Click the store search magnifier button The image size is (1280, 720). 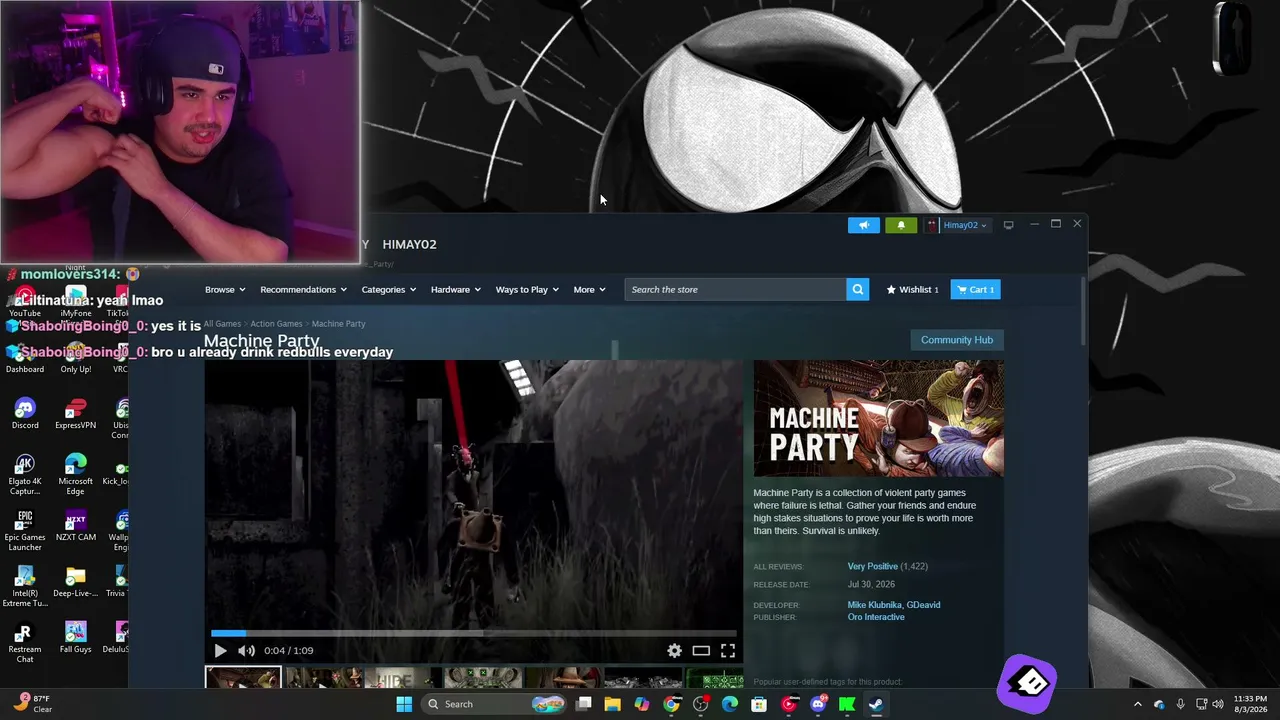(x=857, y=289)
